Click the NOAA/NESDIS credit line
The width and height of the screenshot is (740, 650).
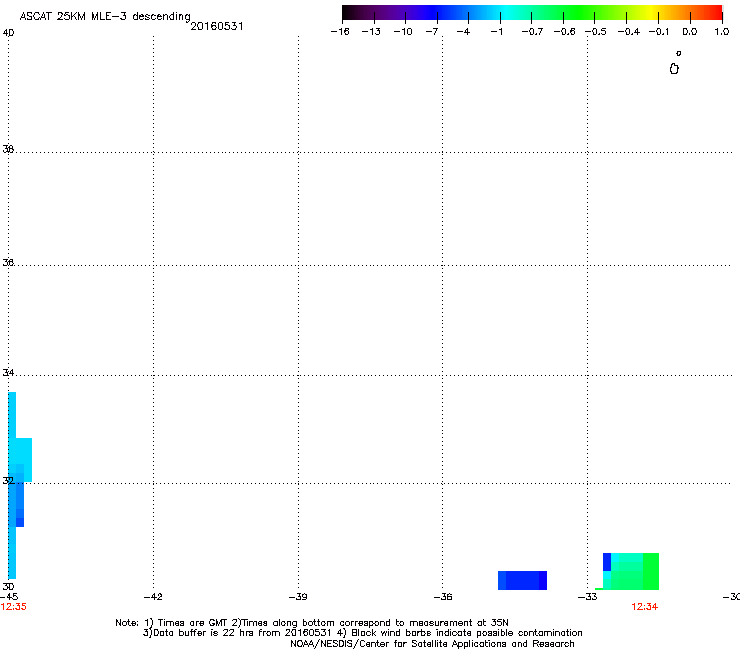(432, 644)
